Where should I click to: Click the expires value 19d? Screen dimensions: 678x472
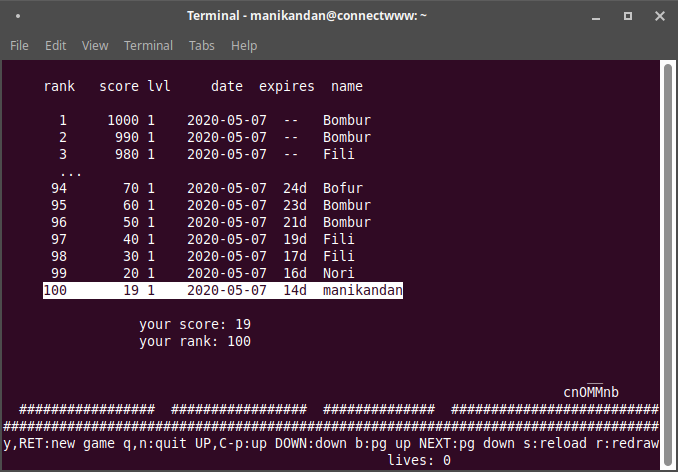(x=295, y=239)
